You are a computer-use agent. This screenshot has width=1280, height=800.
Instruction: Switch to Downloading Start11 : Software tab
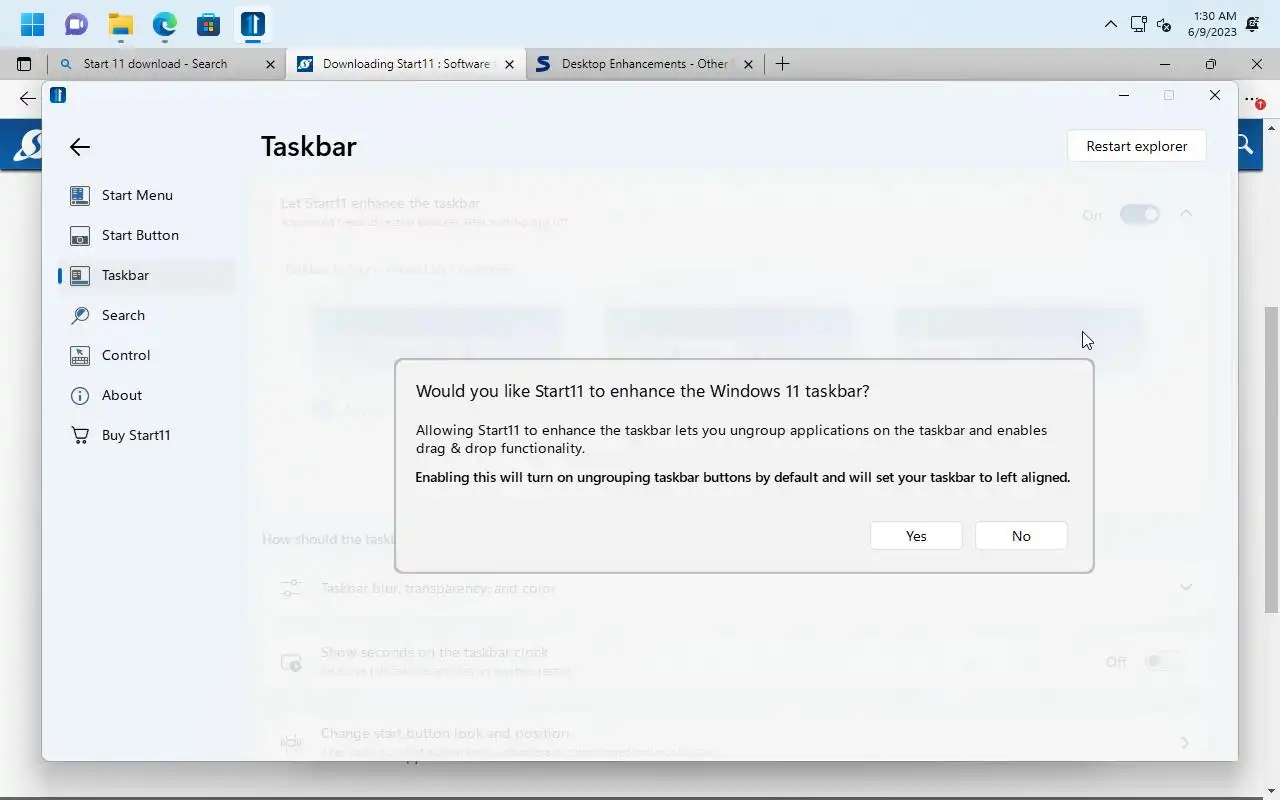tap(405, 64)
